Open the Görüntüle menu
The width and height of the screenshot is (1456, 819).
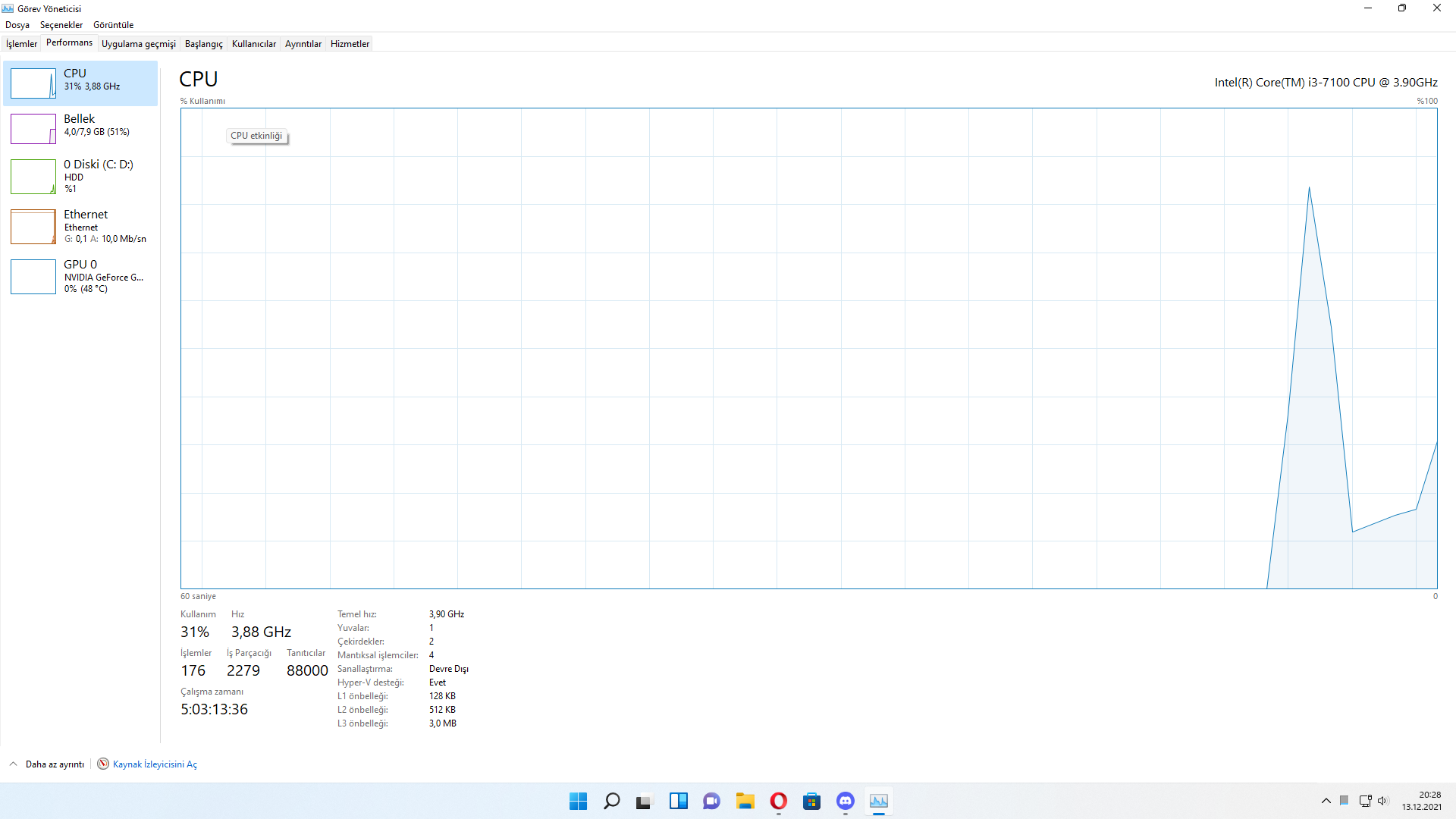pyautogui.click(x=113, y=25)
